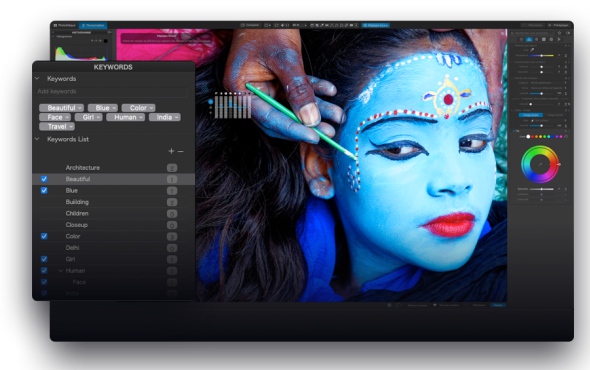Select the Building row in Keywords List
The height and width of the screenshot is (370, 590).
[x=114, y=202]
